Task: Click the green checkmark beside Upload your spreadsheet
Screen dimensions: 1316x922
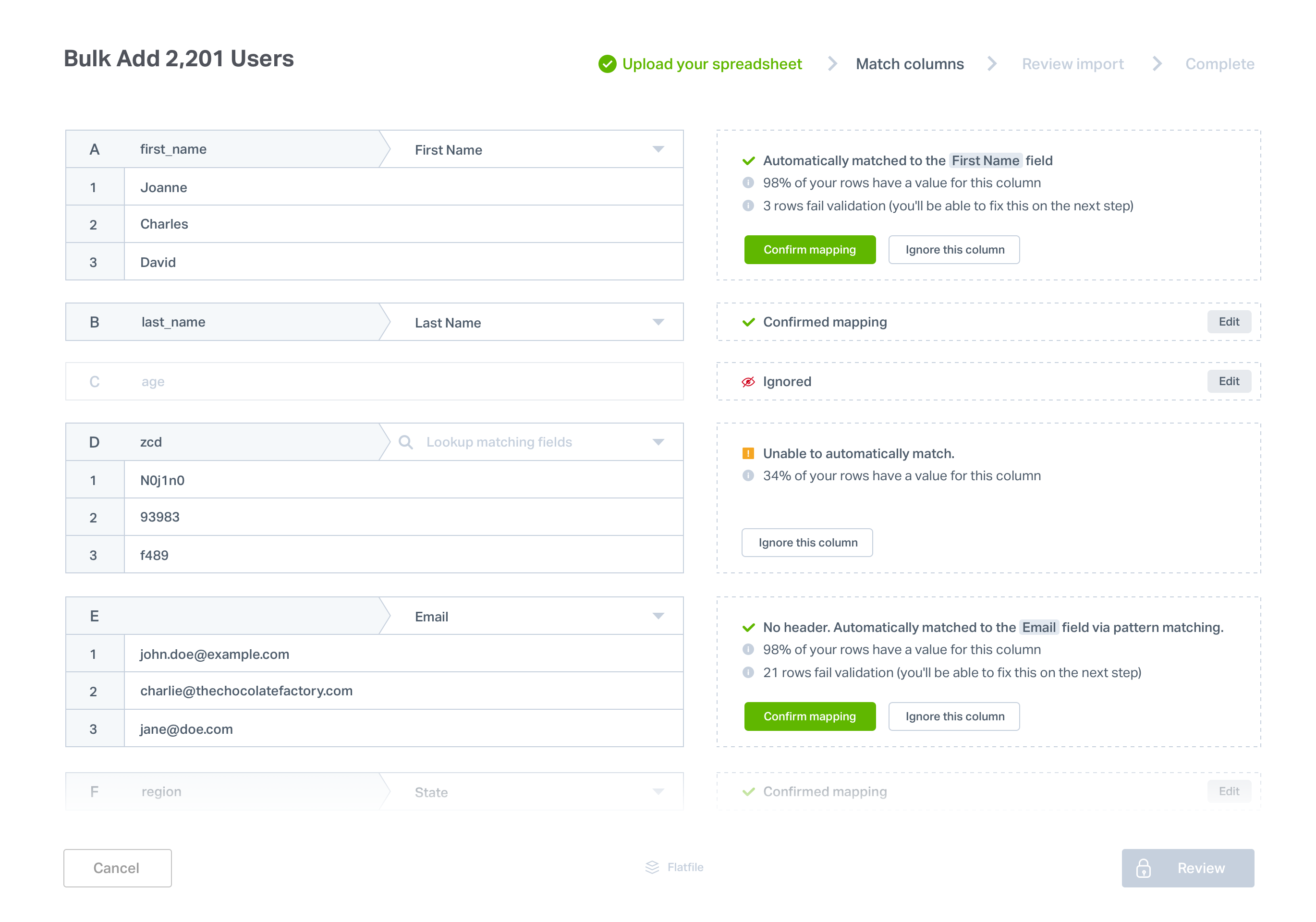Action: (607, 63)
